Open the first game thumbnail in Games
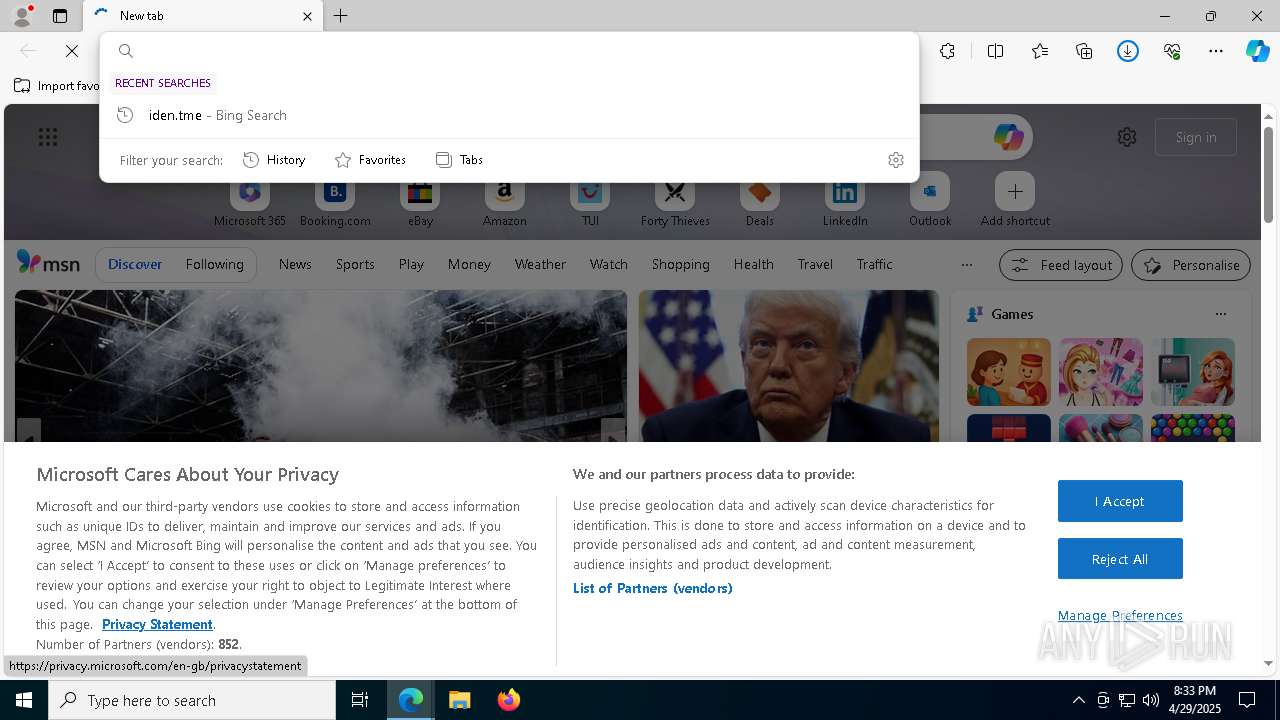Viewport: 1280px width, 720px height. 1009,372
